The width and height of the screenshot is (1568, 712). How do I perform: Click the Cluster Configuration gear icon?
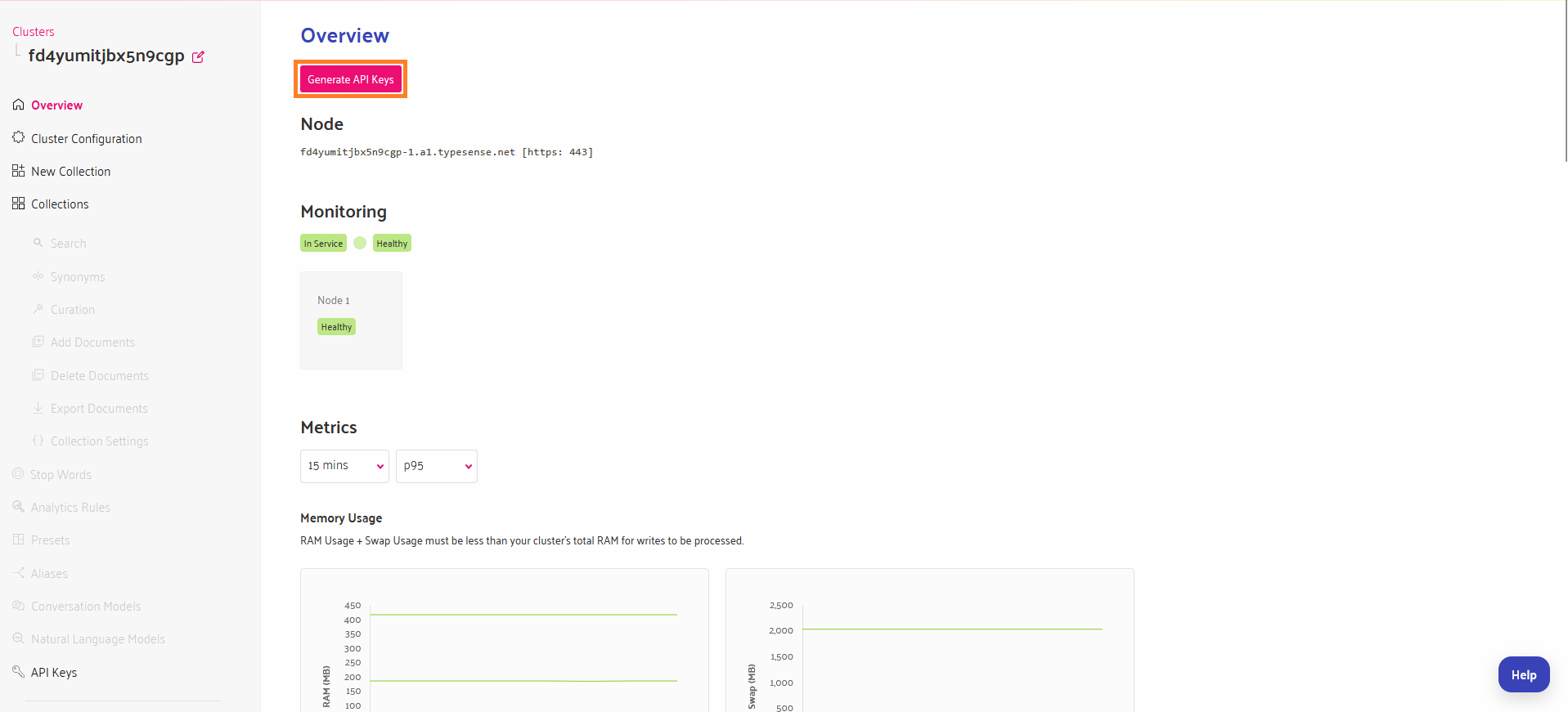tap(18, 137)
